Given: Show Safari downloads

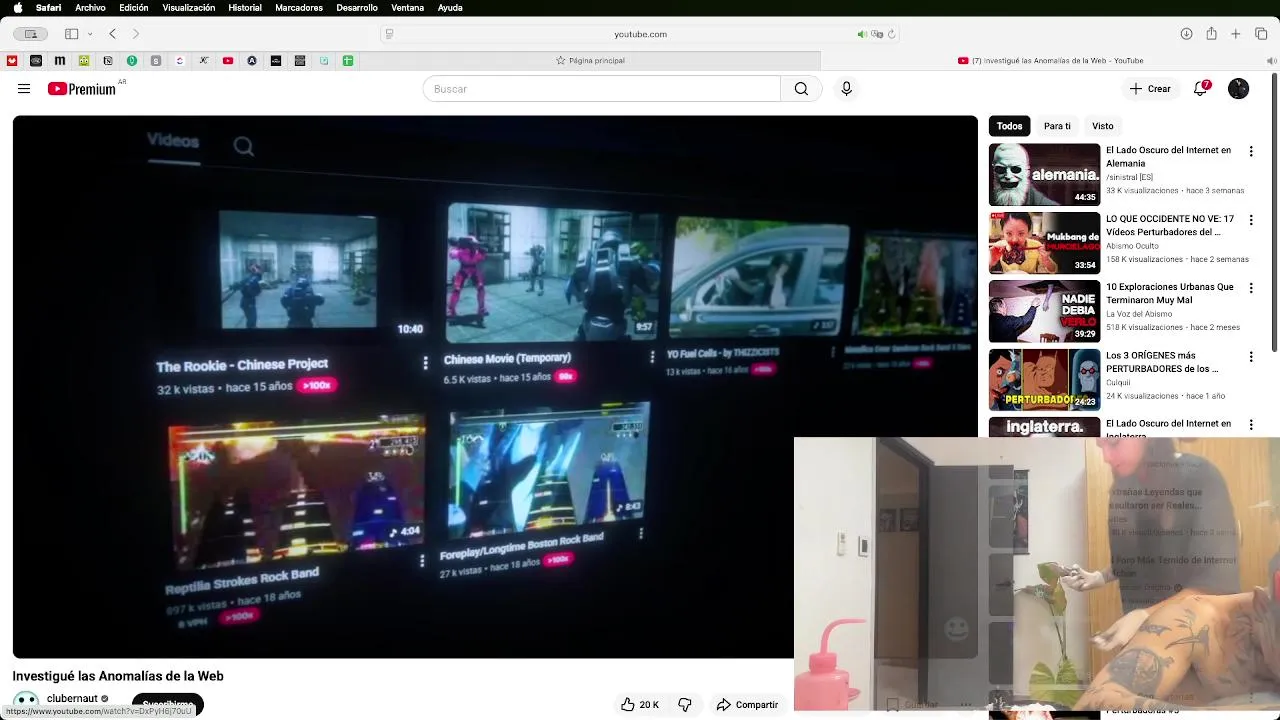Looking at the screenshot, I should point(1186,34).
